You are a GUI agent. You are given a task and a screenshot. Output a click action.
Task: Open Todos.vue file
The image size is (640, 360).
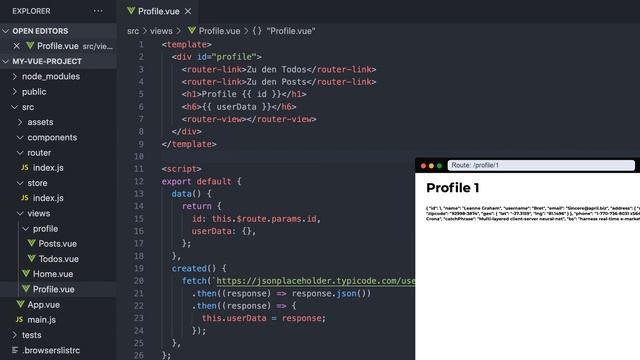(58, 259)
